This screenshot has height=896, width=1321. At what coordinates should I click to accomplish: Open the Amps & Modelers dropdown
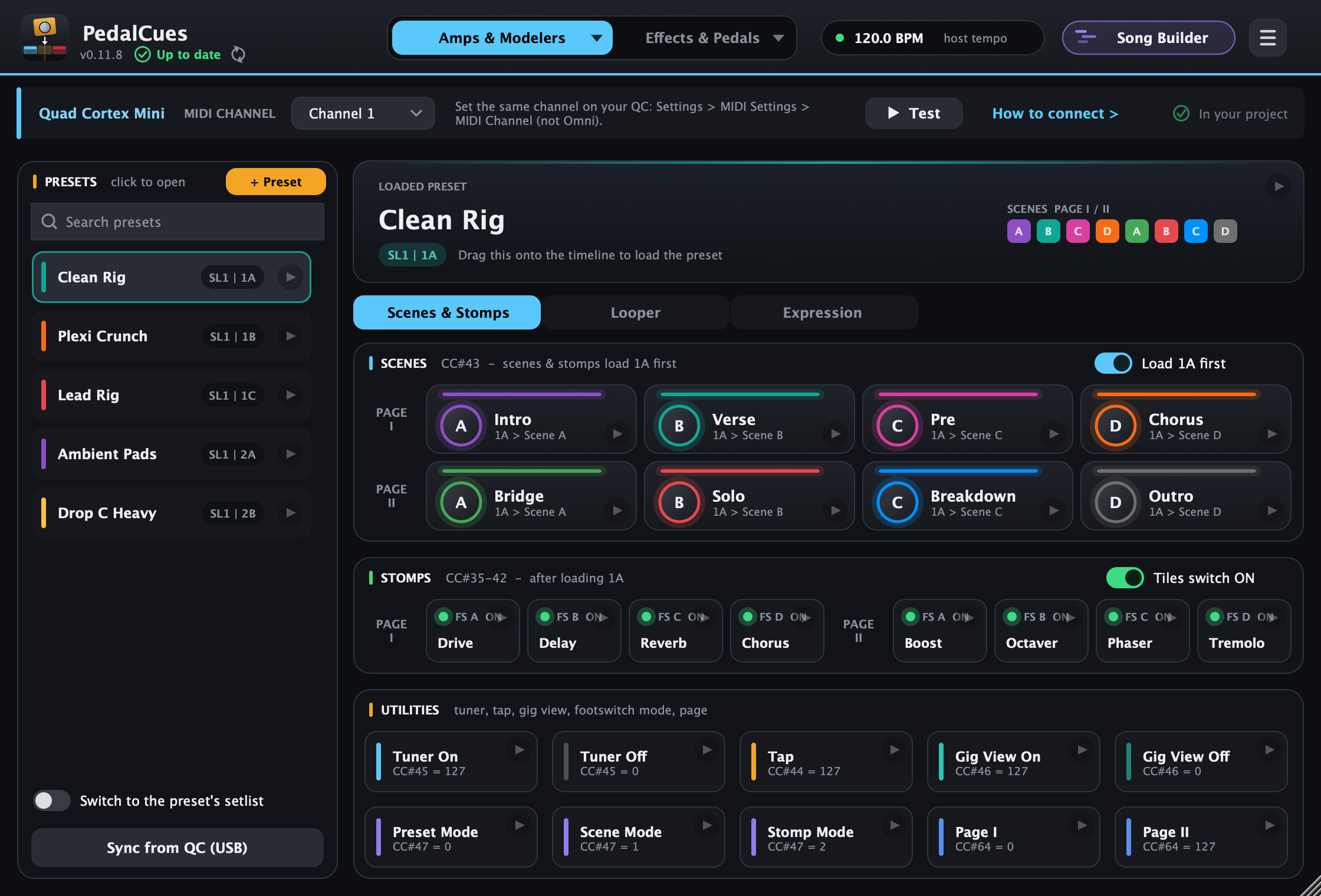tap(502, 38)
